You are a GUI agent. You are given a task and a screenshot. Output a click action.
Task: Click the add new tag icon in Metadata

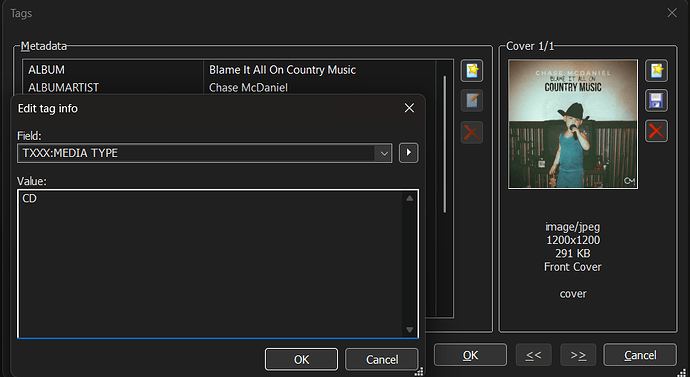(x=472, y=71)
